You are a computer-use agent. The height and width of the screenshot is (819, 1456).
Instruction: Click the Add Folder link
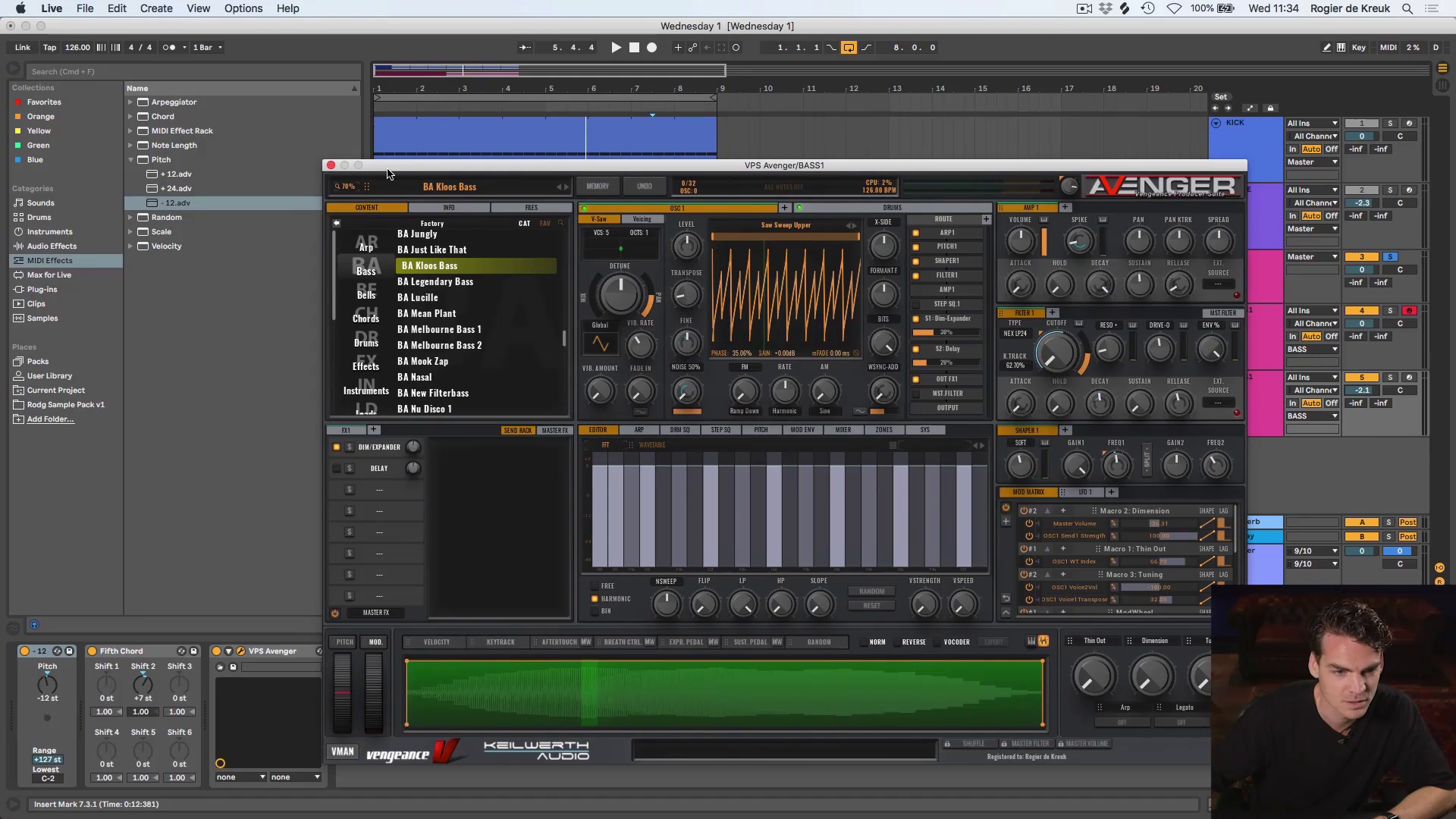pyautogui.click(x=50, y=419)
